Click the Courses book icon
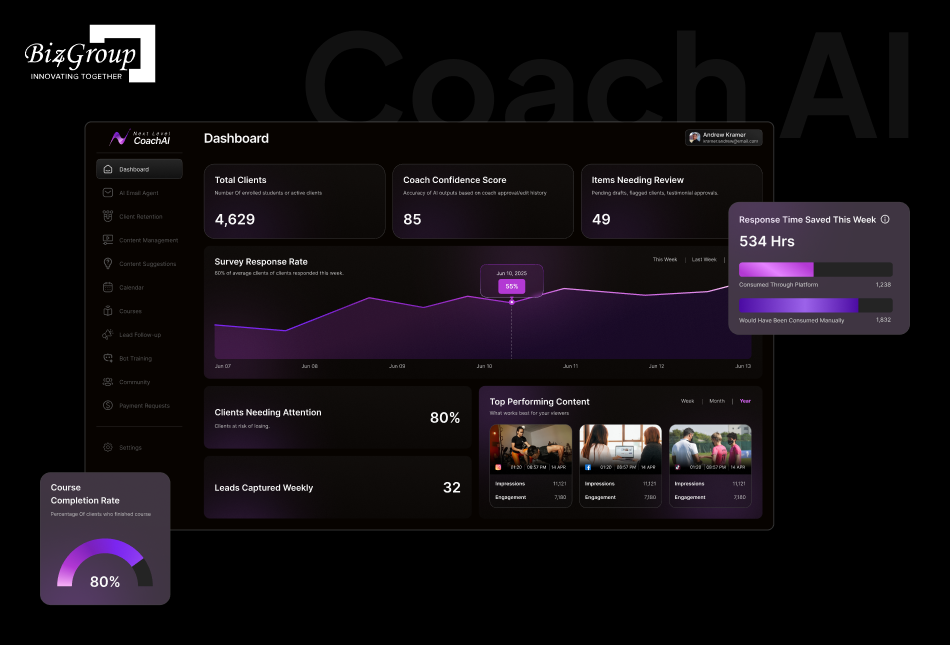The height and width of the screenshot is (645, 950). coord(108,311)
